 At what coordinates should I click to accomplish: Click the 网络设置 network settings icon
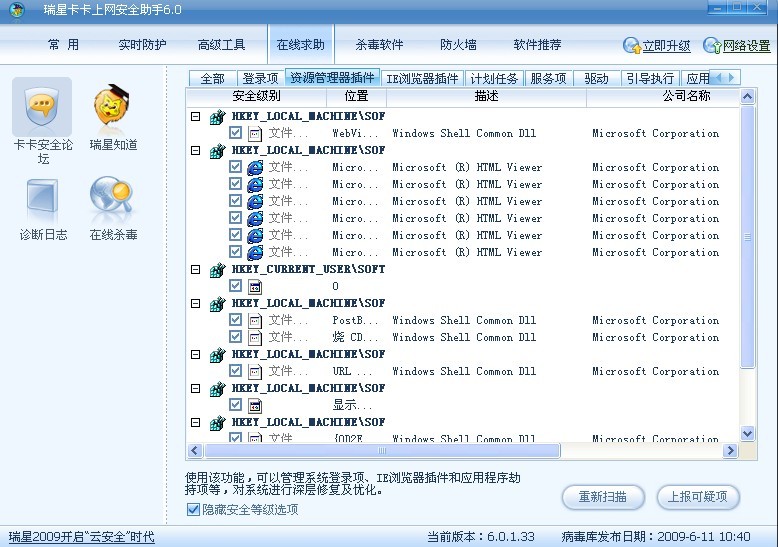(712, 46)
